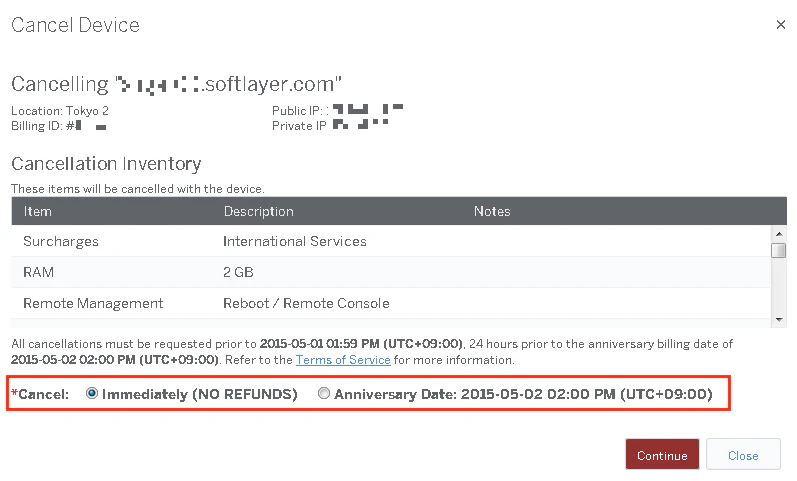Open the Terms of Service link
Screen dimensions: 797x481
click(343, 360)
